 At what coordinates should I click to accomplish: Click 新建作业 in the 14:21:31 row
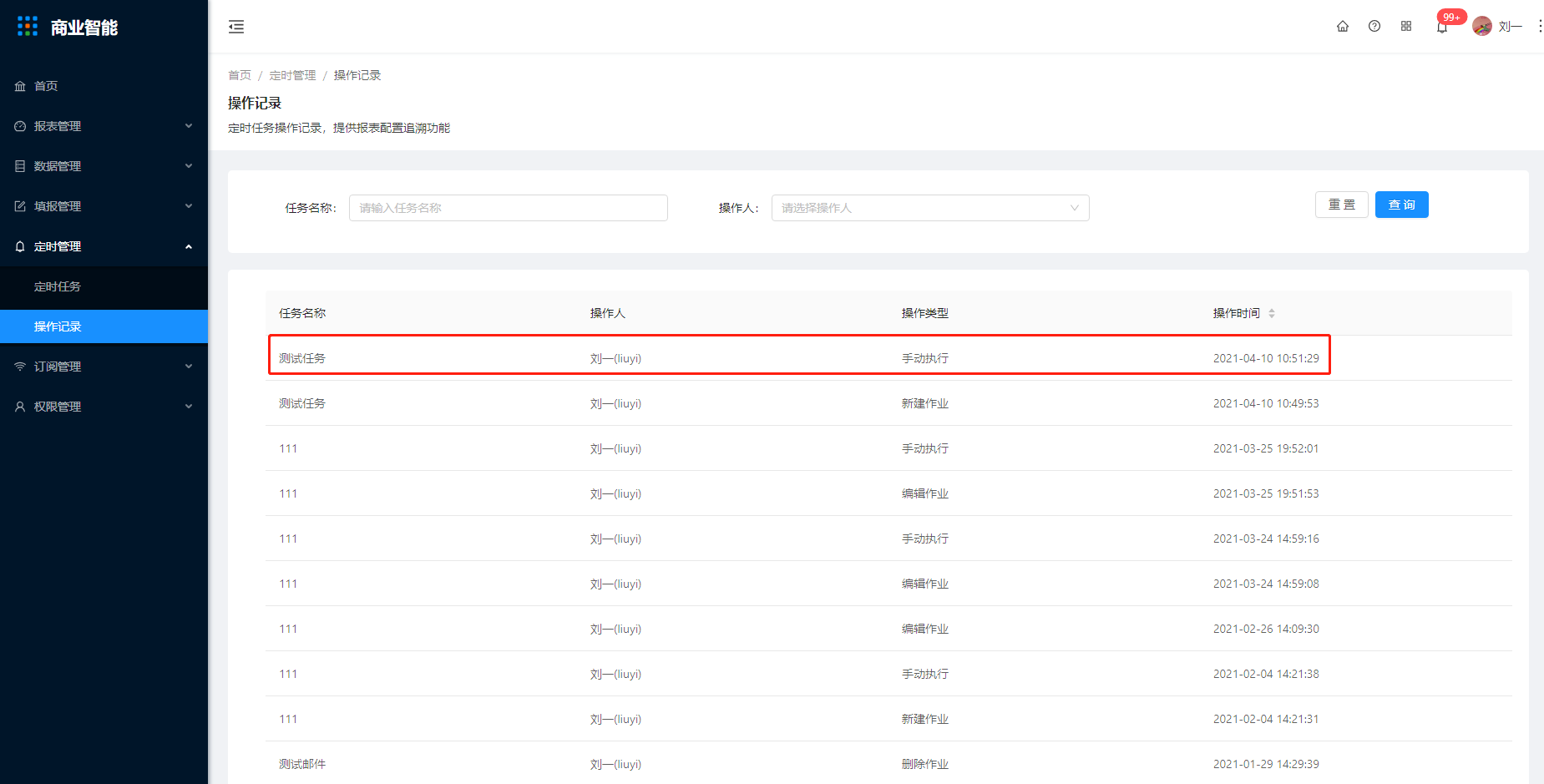[x=925, y=719]
